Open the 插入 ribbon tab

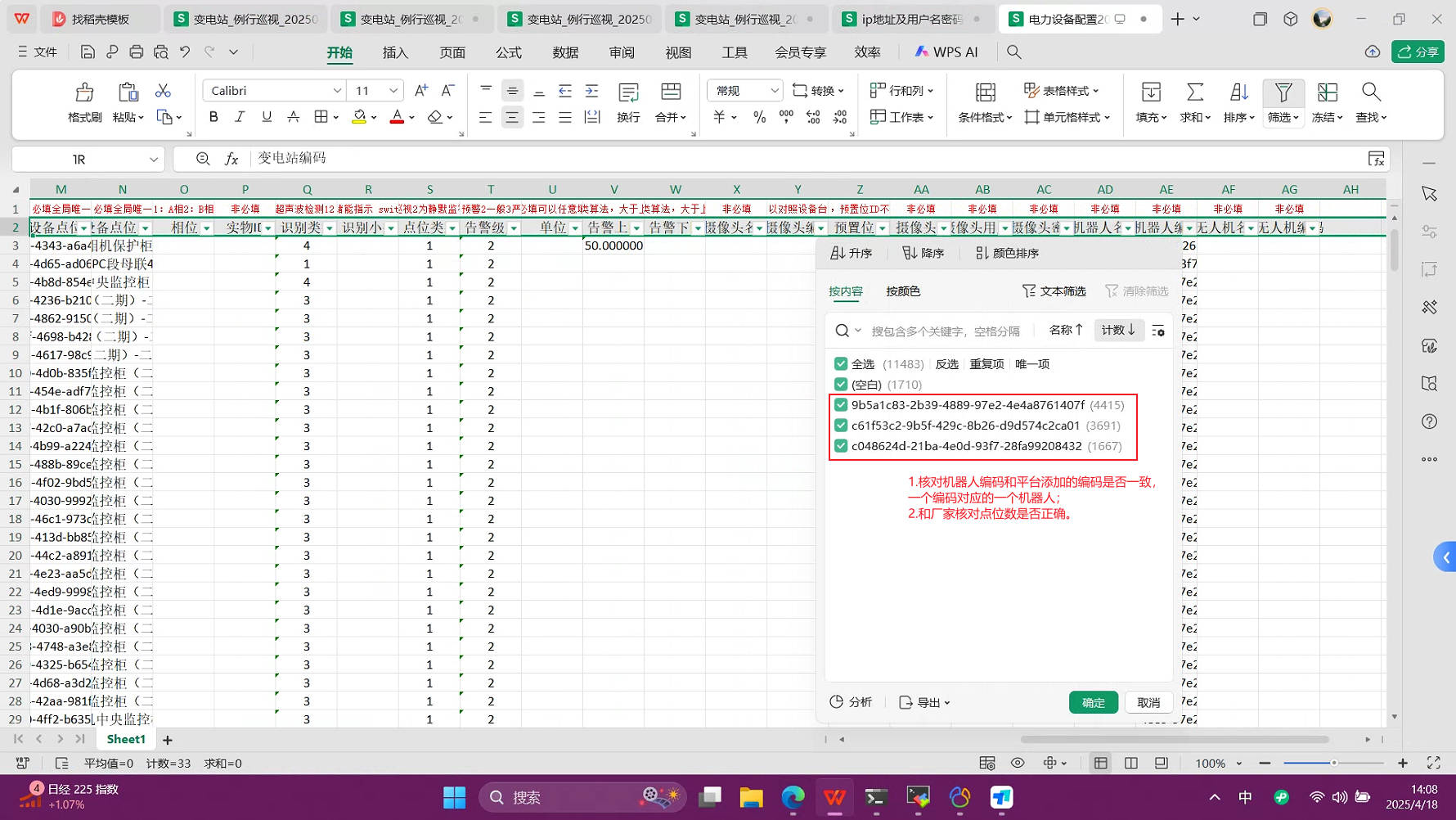click(x=395, y=52)
